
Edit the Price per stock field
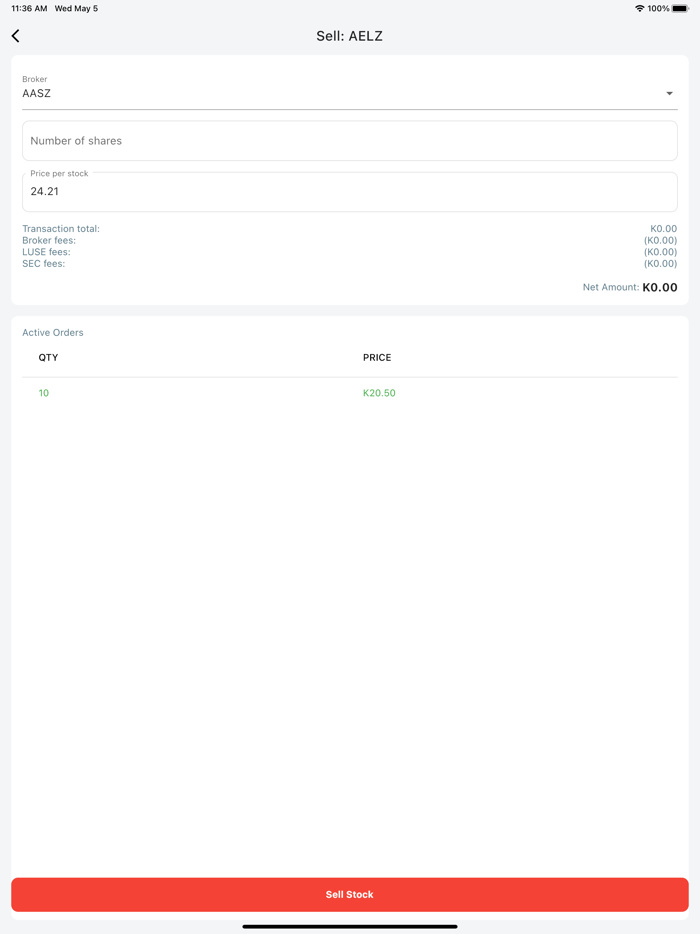point(350,192)
